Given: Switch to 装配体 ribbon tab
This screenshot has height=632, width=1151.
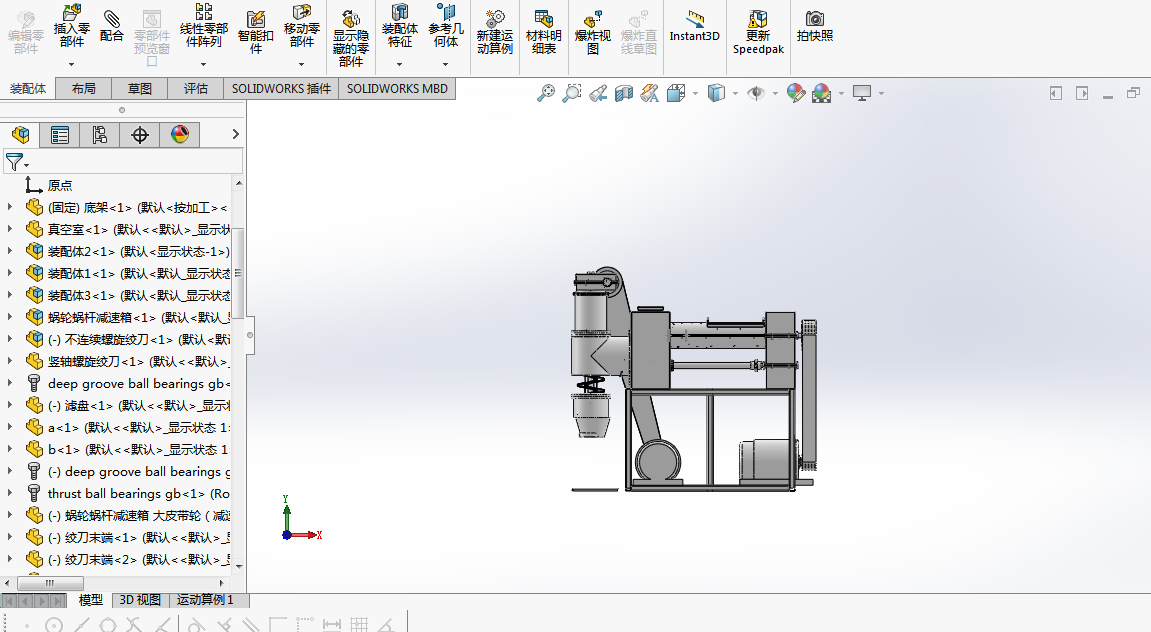Looking at the screenshot, I should click(x=28, y=89).
